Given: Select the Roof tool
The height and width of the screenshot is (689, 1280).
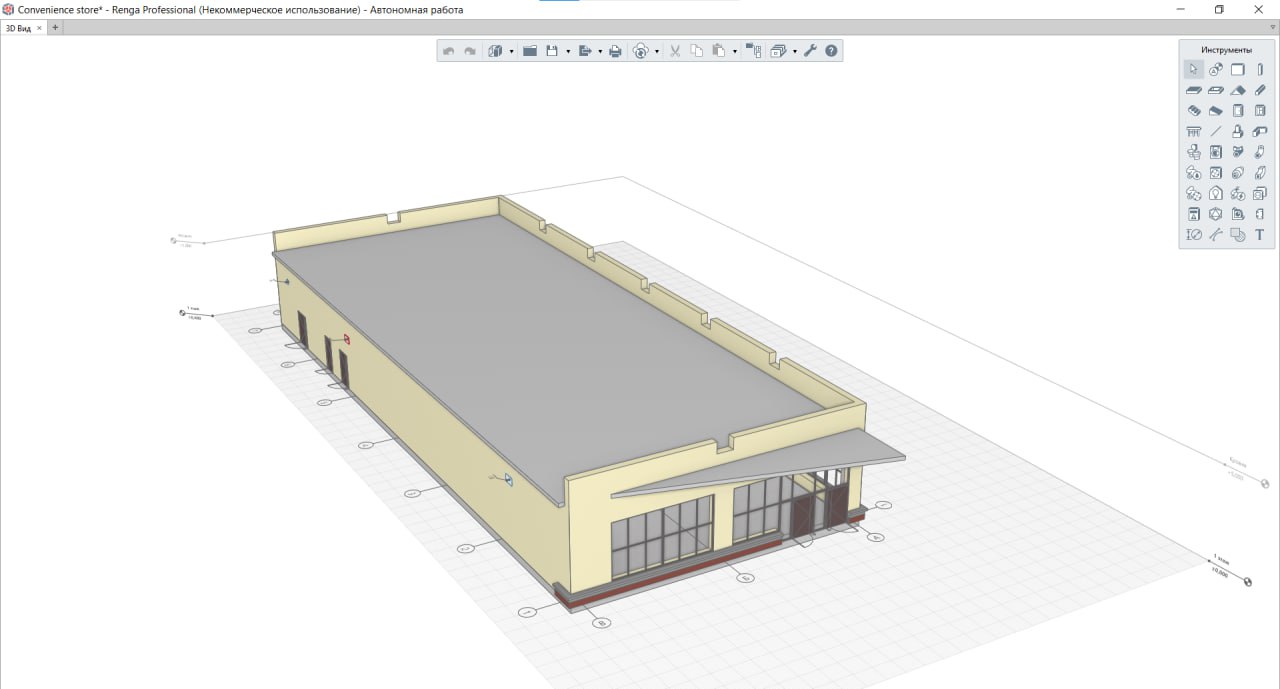Looking at the screenshot, I should pos(1238,90).
